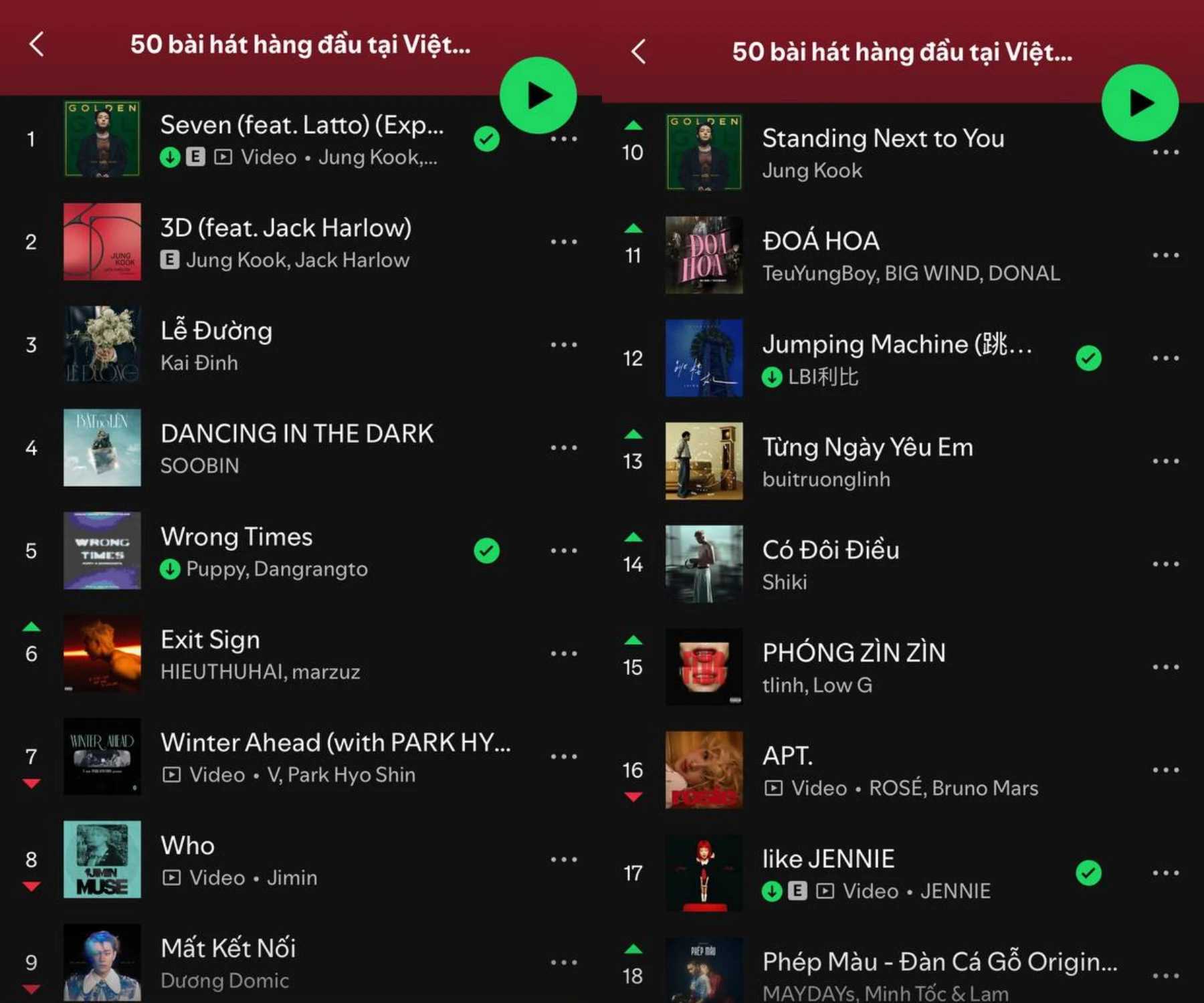1204x1003 pixels.
Task: Tap the green play button in the left panel
Action: [538, 96]
